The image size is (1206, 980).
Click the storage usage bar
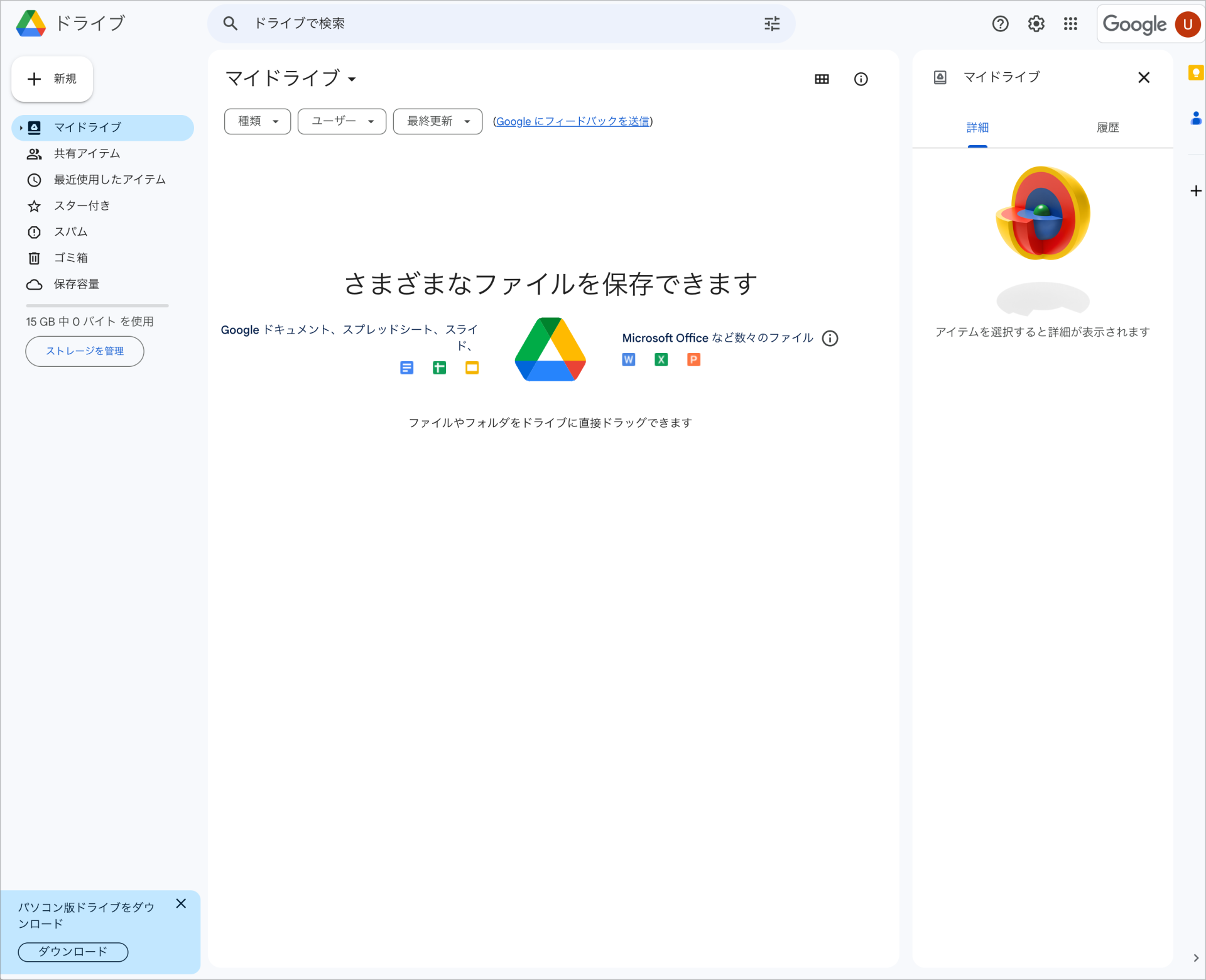[97, 305]
